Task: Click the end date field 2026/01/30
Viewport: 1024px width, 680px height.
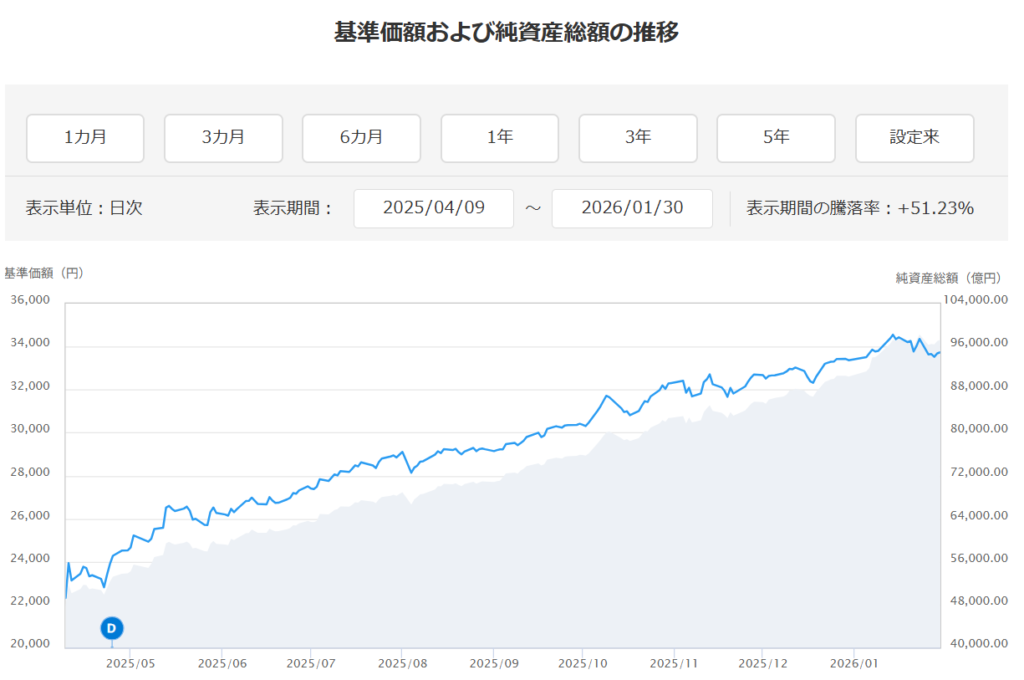Action: (632, 208)
